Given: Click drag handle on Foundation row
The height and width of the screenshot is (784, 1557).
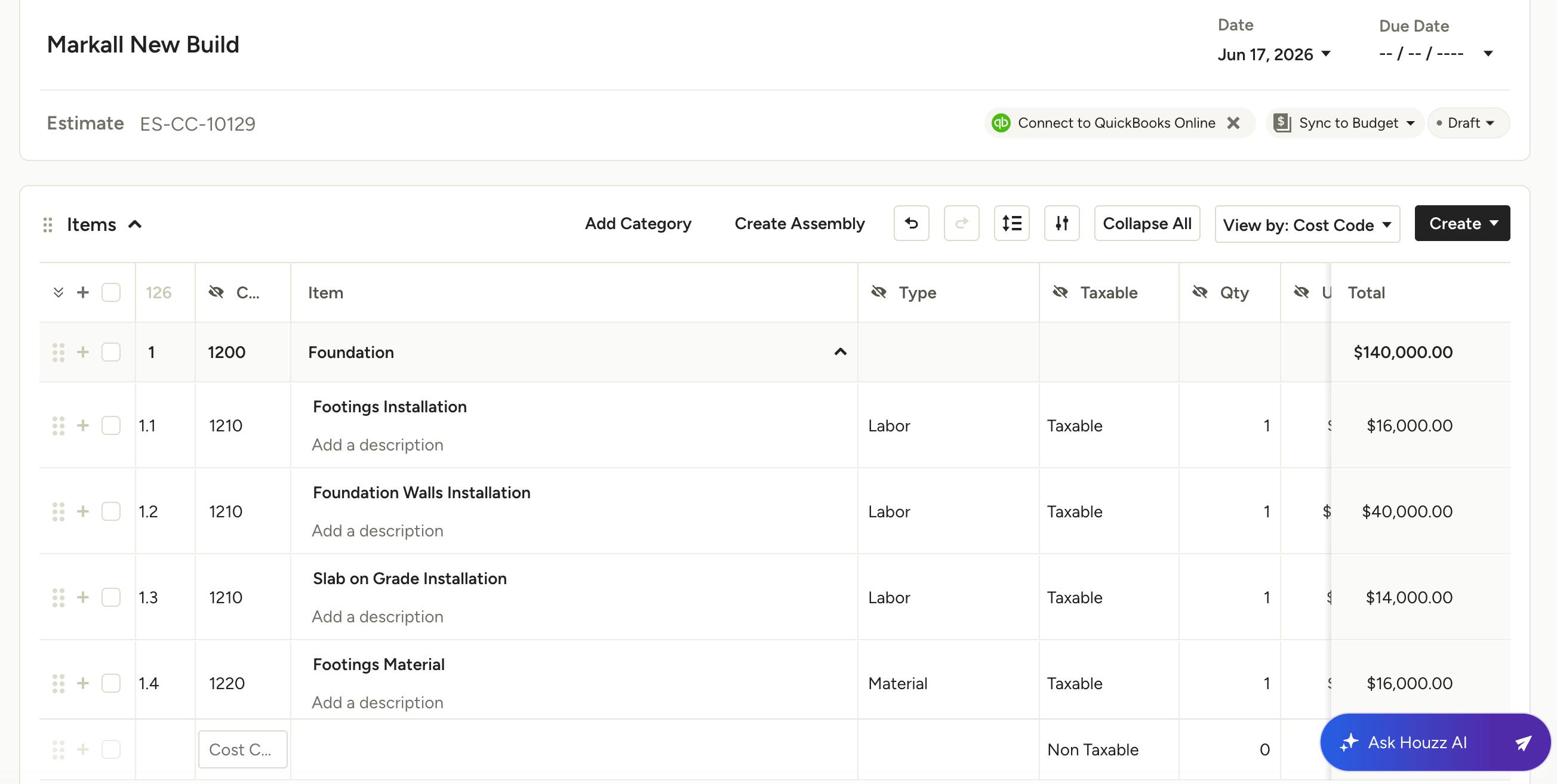Looking at the screenshot, I should [x=58, y=352].
